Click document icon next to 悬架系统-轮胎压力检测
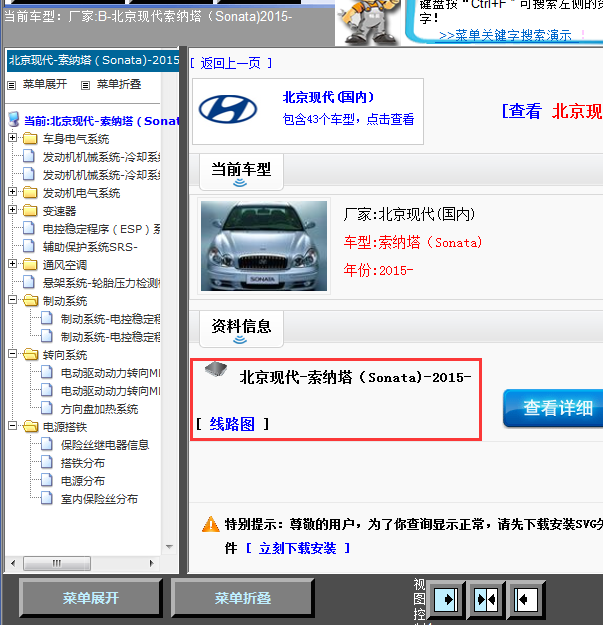 tap(29, 282)
